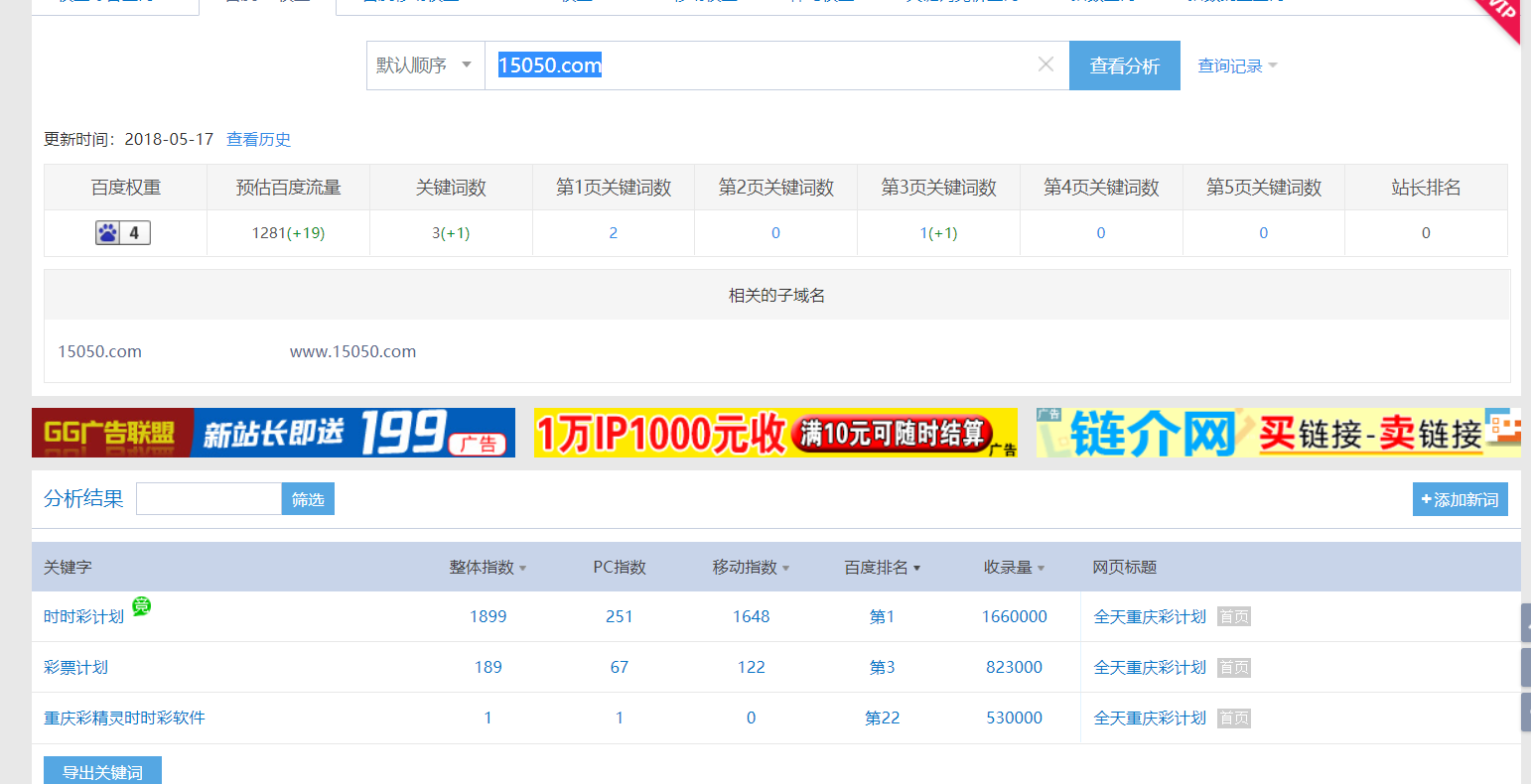Click the www.15050.com subdomain
Image resolution: width=1531 pixels, height=784 pixels.
(352, 351)
